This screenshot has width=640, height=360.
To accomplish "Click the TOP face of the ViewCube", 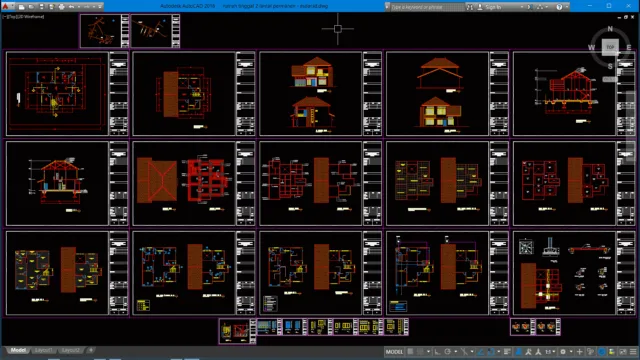I will (x=610, y=47).
